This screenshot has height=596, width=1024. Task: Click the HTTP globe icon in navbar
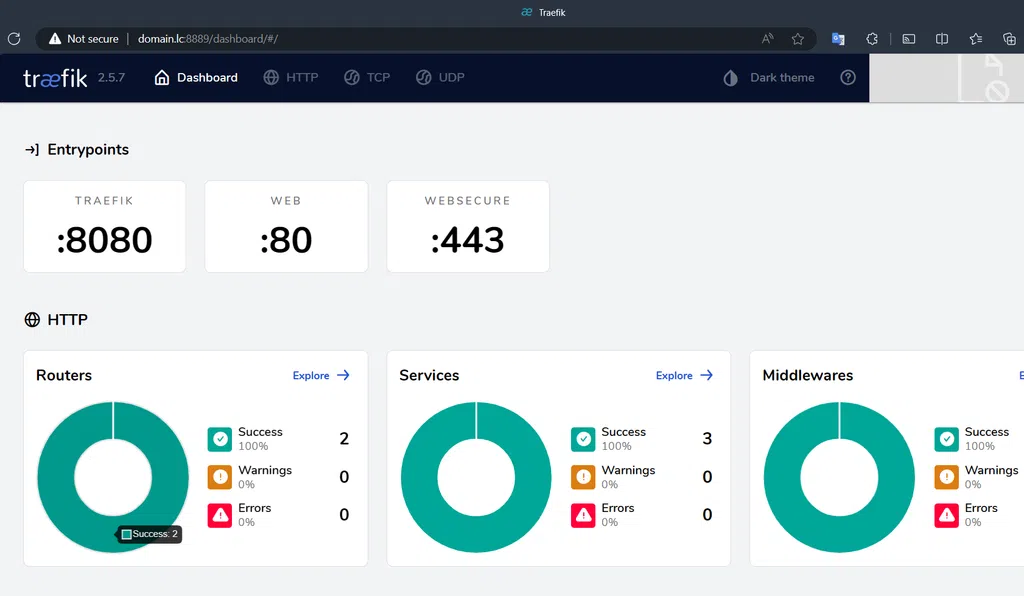271,78
